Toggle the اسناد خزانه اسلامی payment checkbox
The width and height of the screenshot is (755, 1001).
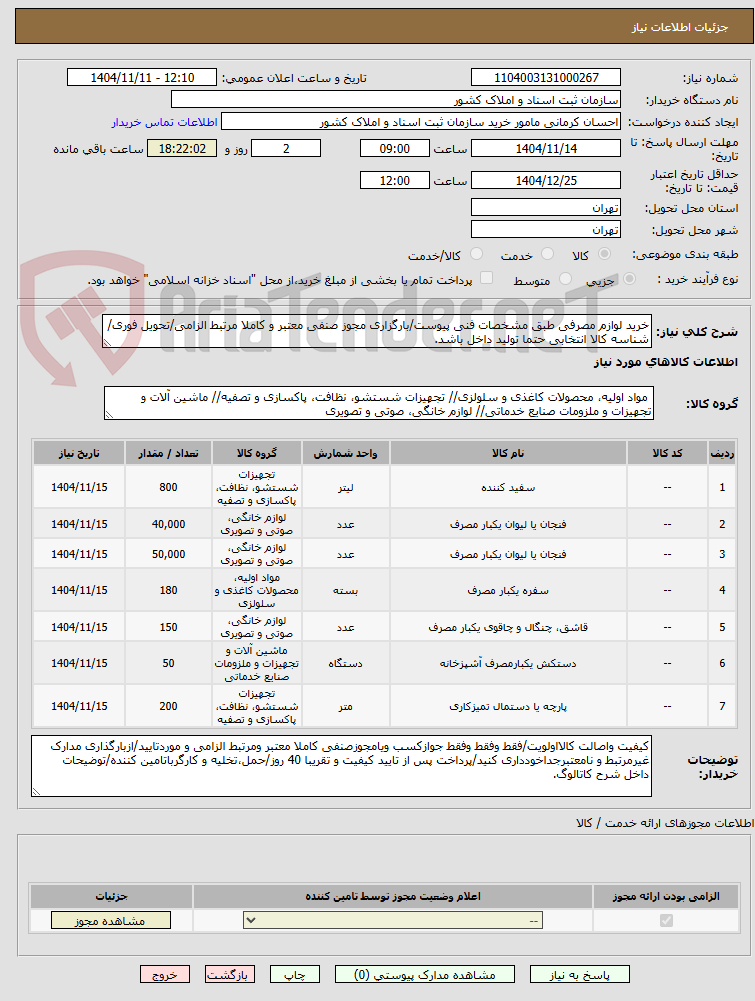click(486, 278)
